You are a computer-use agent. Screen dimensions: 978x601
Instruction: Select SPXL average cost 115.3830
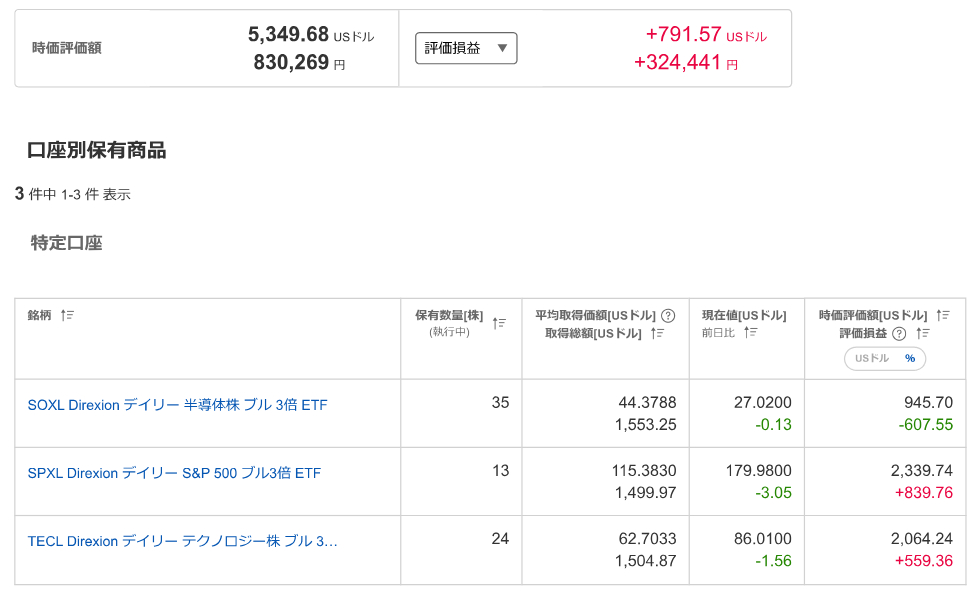[x=644, y=471]
